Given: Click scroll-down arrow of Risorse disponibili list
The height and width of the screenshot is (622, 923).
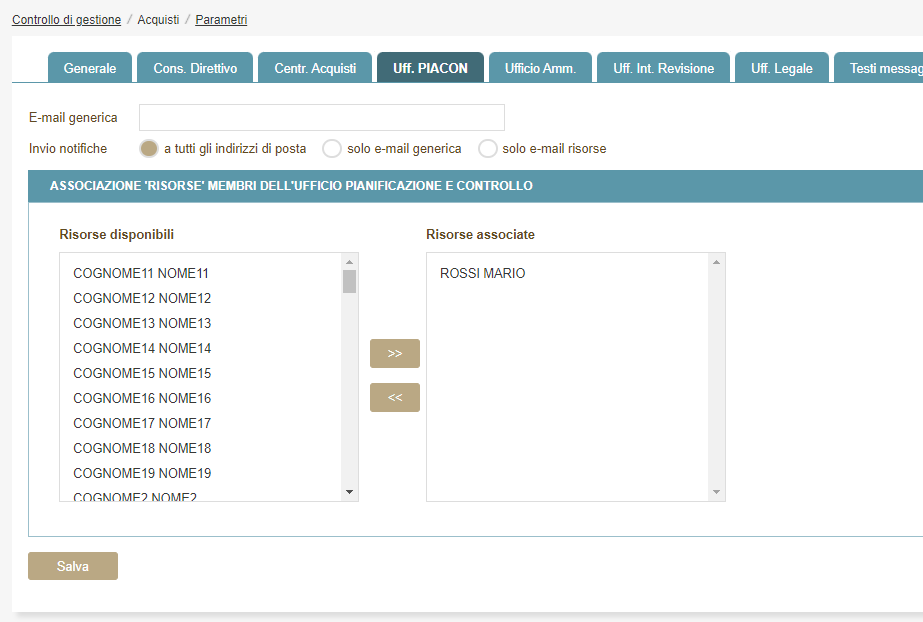Looking at the screenshot, I should (x=349, y=491).
